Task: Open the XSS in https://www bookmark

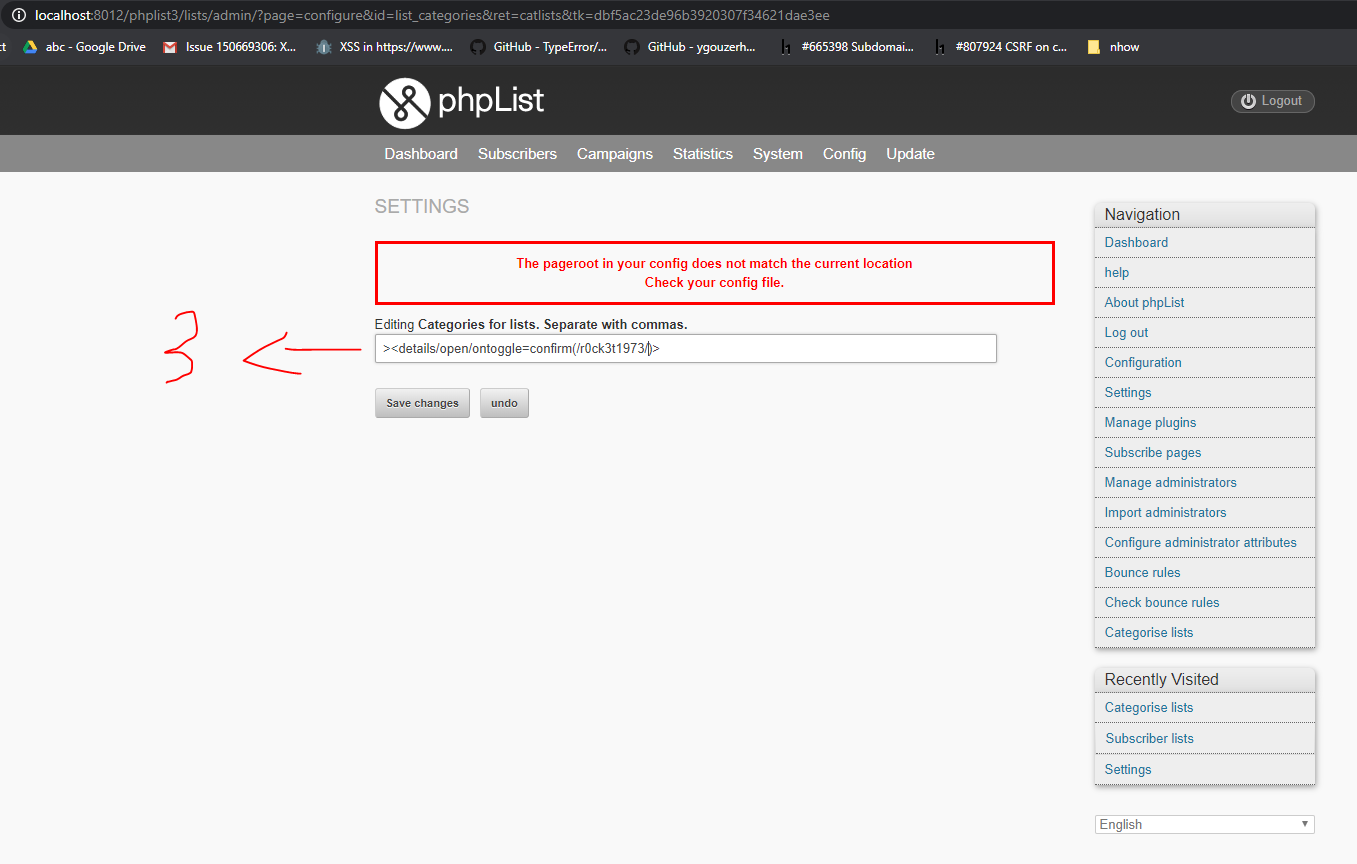Action: pos(384,47)
